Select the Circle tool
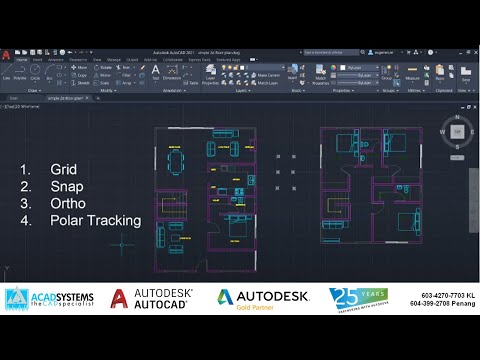480x360 pixels. (35, 73)
